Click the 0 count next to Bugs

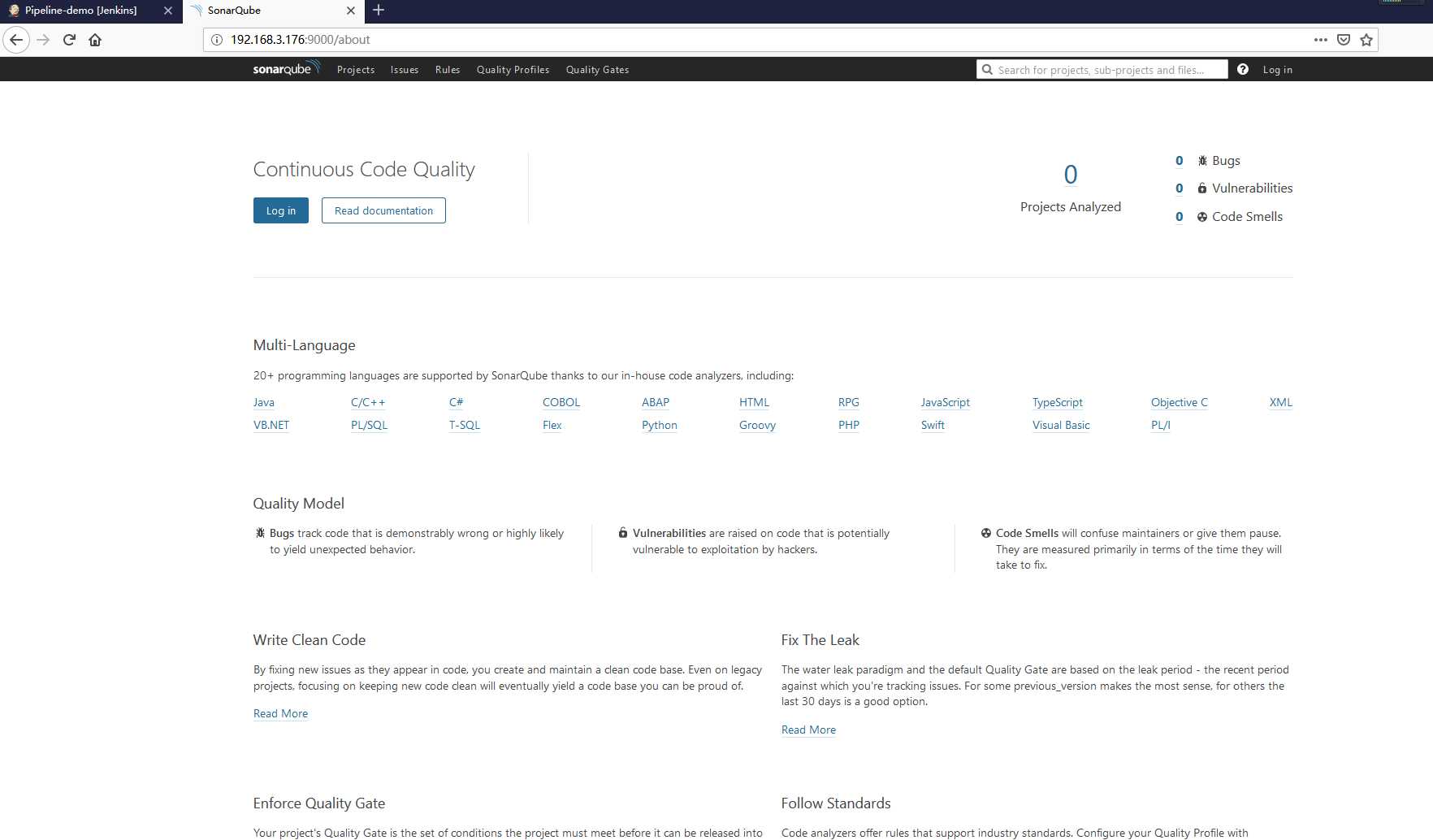[x=1180, y=161]
